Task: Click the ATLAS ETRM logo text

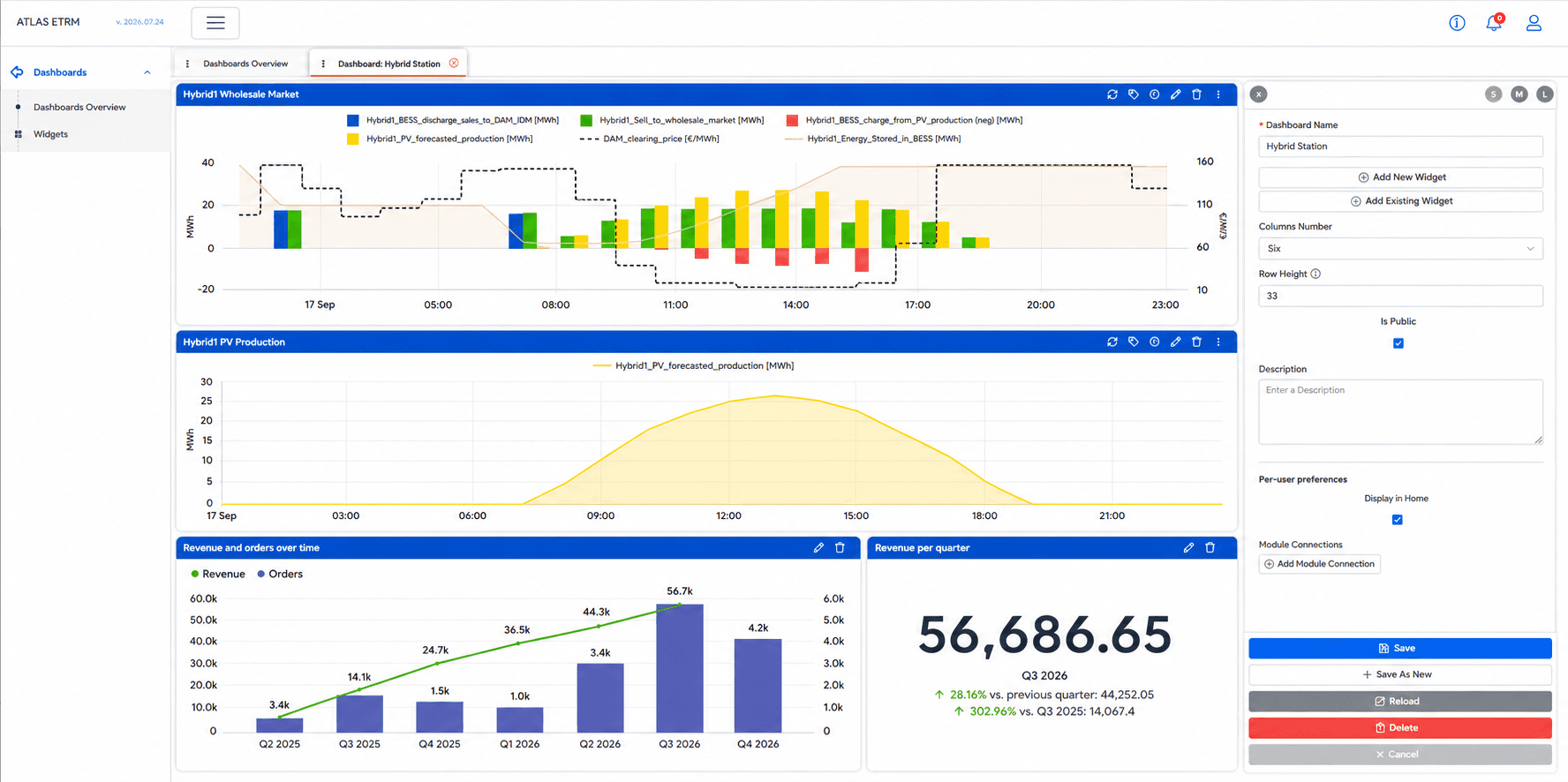Action: click(48, 22)
